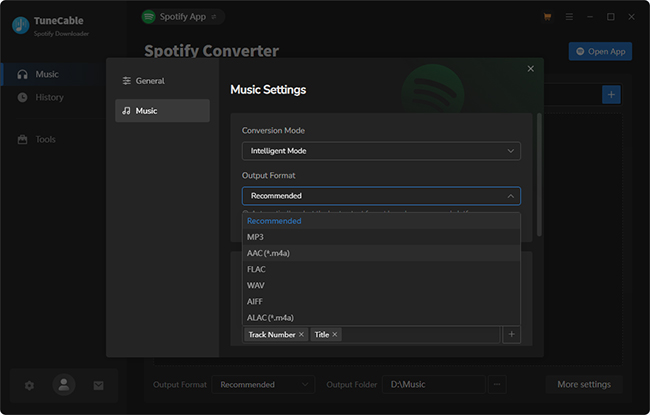The height and width of the screenshot is (415, 650).
Task: Open bottom bar Output Format dropdown
Action: pyautogui.click(x=263, y=385)
